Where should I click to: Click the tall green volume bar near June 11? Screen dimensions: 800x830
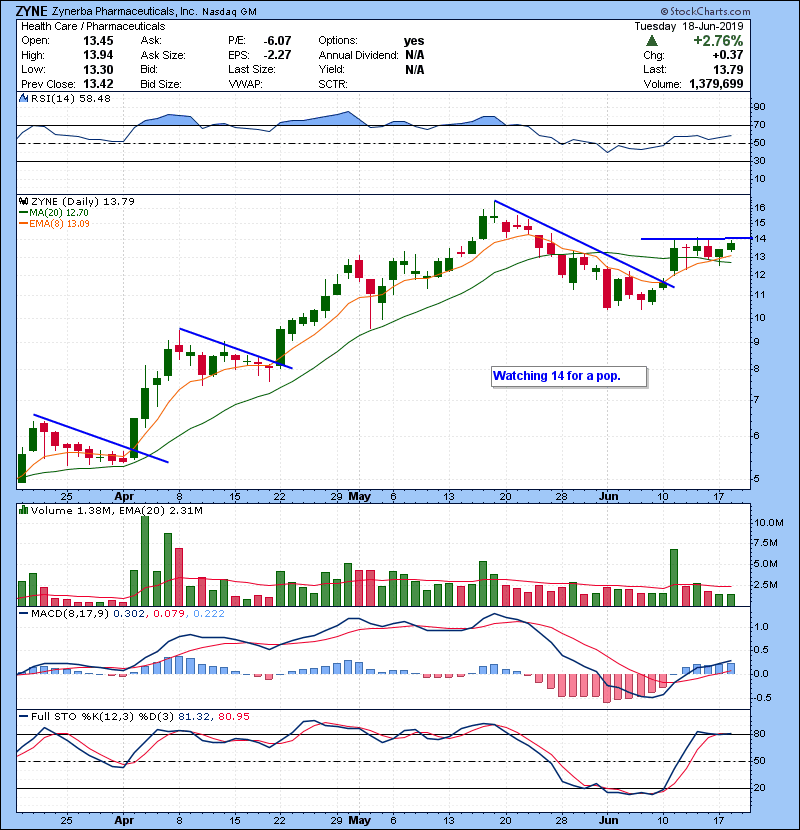(674, 578)
